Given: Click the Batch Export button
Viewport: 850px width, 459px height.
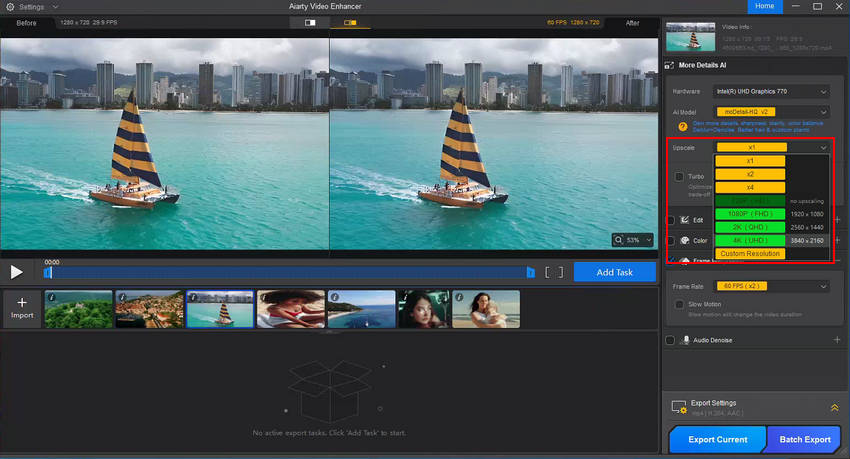Looking at the screenshot, I should click(804, 439).
